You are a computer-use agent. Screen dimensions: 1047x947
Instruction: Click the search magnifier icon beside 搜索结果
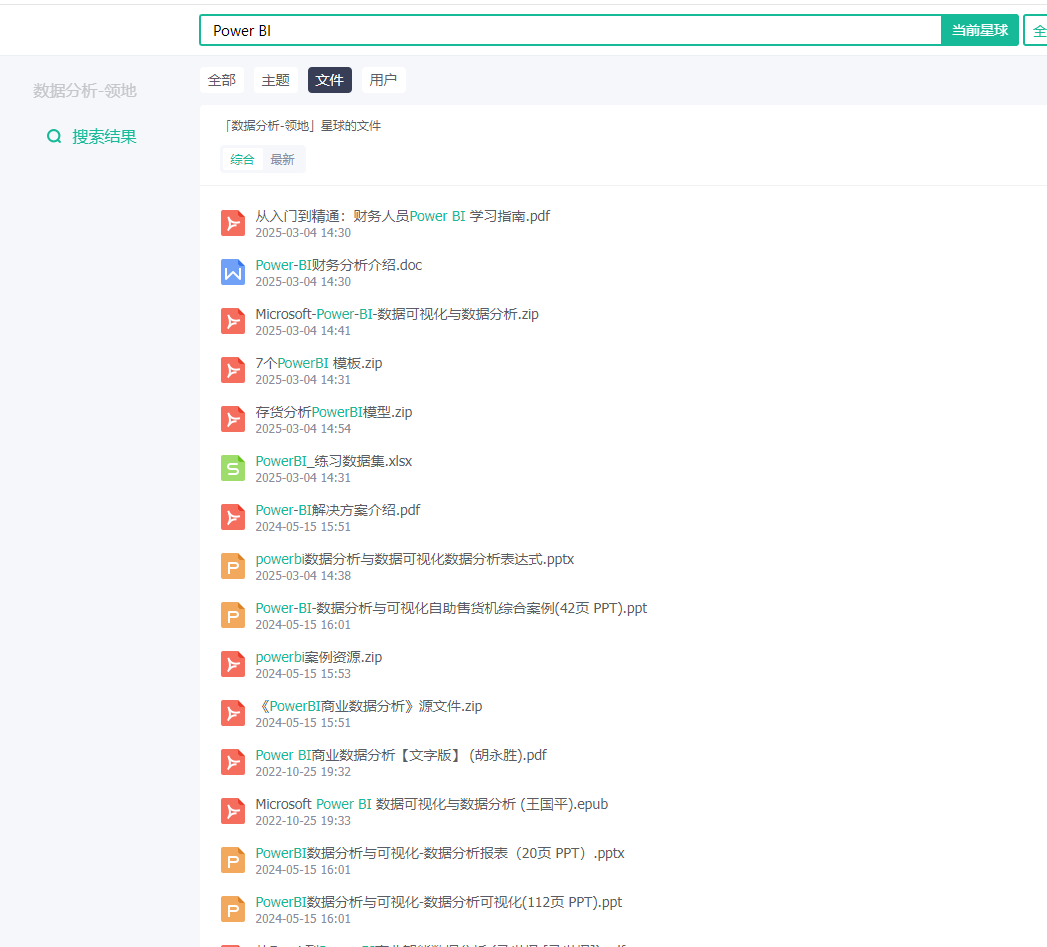tap(54, 136)
